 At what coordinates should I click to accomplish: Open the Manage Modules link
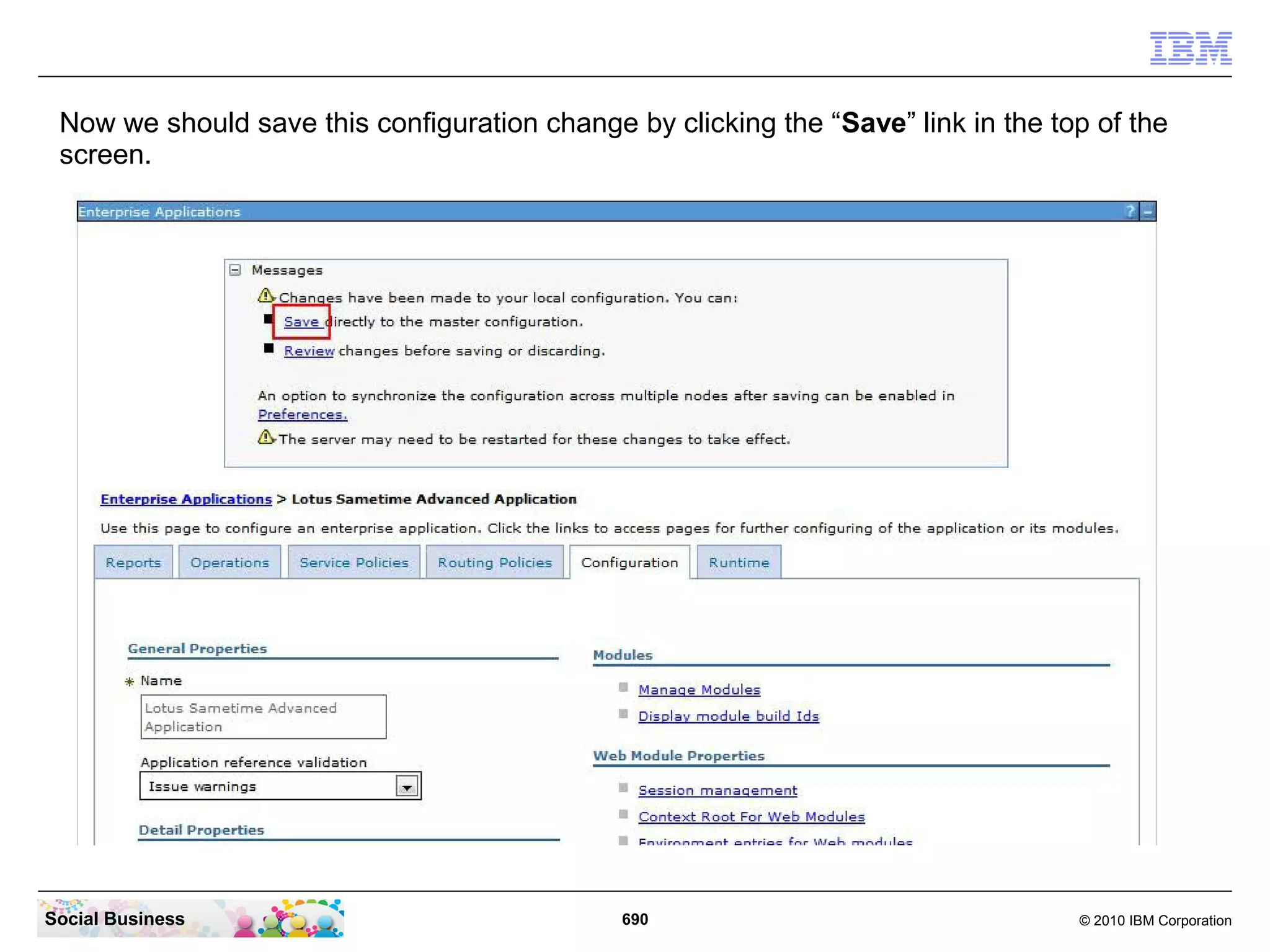point(699,690)
